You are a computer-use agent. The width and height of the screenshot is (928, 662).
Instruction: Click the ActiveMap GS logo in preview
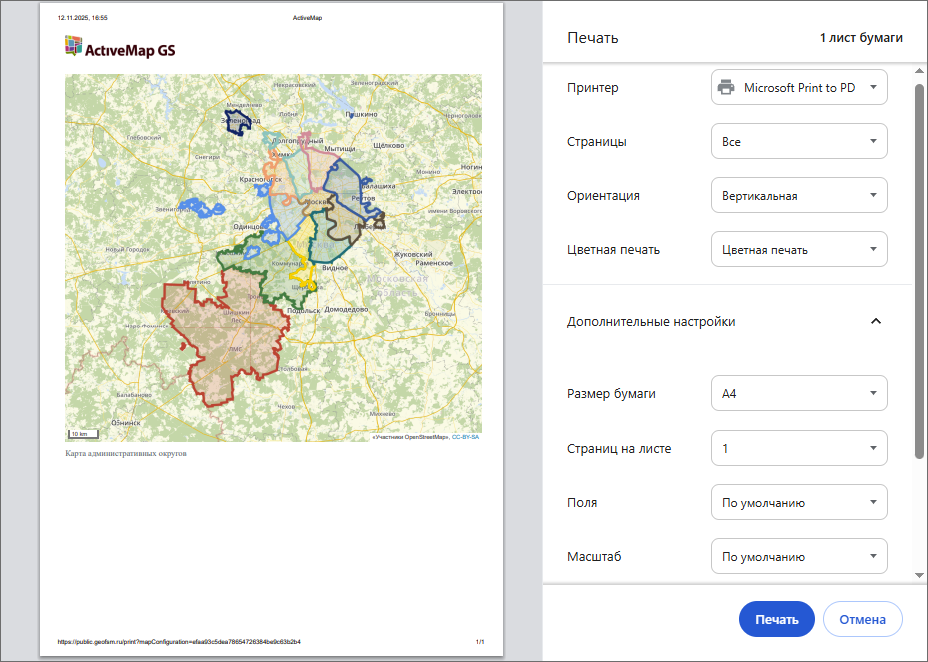click(x=119, y=47)
